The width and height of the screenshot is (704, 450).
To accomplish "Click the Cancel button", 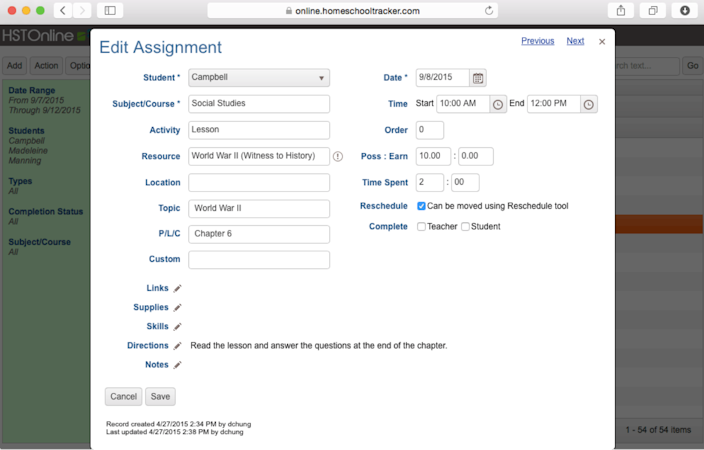I will [123, 397].
